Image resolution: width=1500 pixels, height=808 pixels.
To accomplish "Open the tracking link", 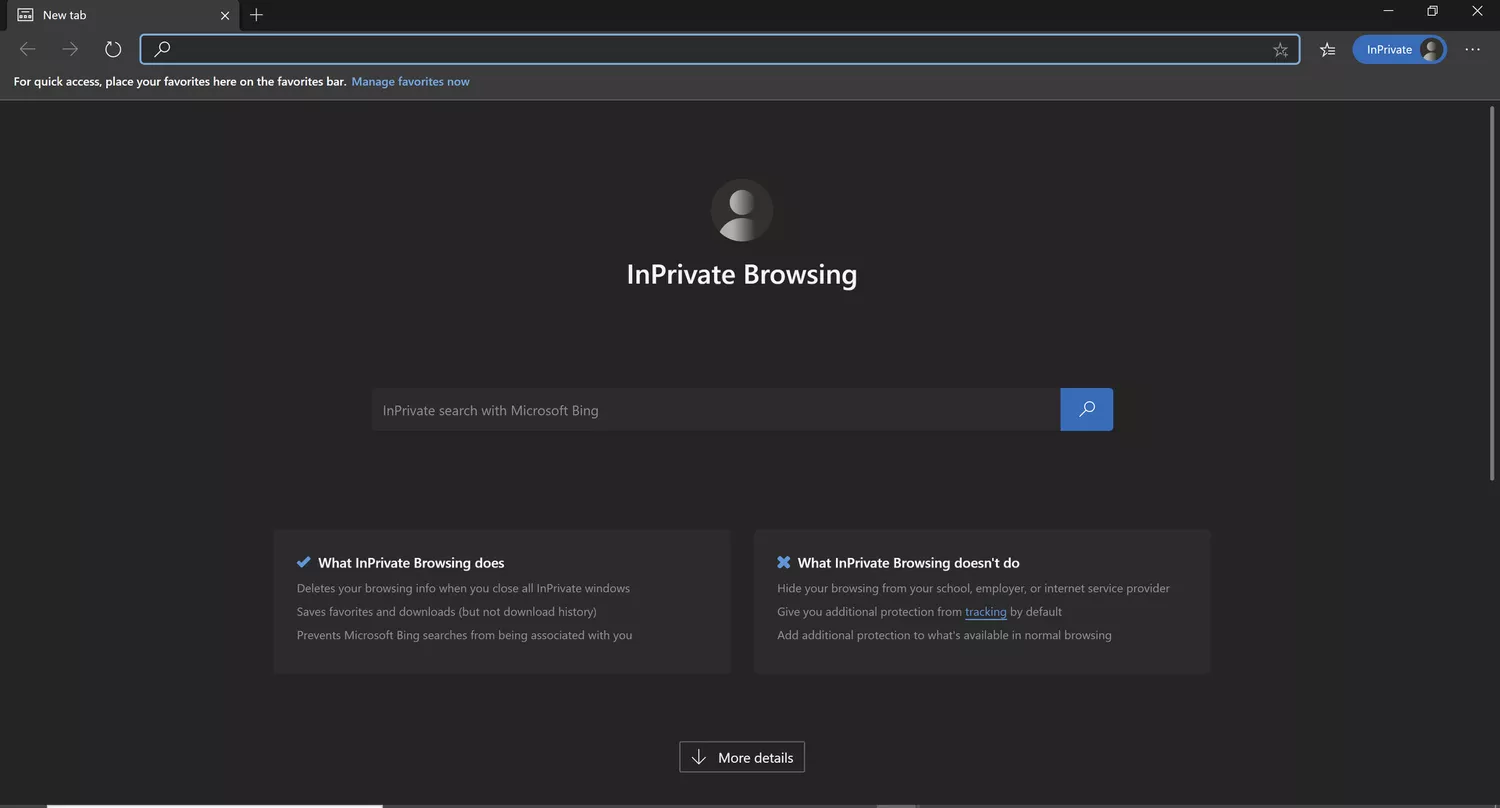I will click(x=985, y=612).
